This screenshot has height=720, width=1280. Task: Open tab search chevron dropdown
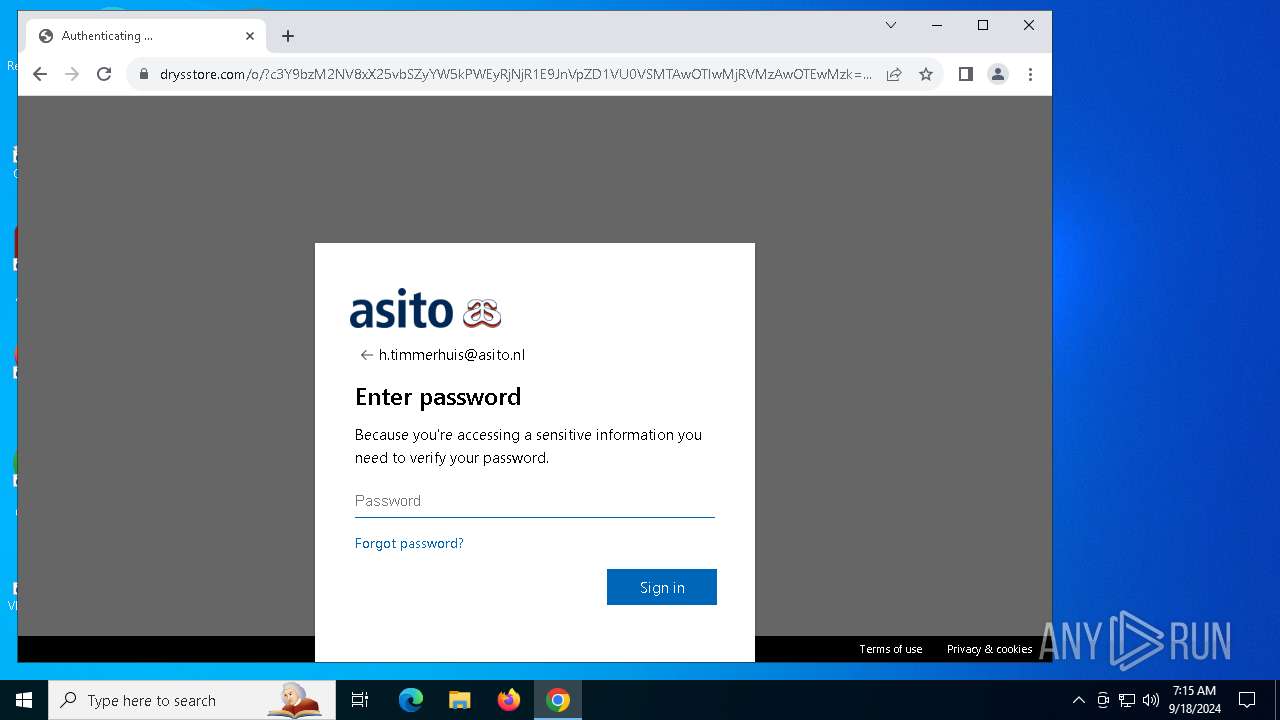[x=891, y=25]
